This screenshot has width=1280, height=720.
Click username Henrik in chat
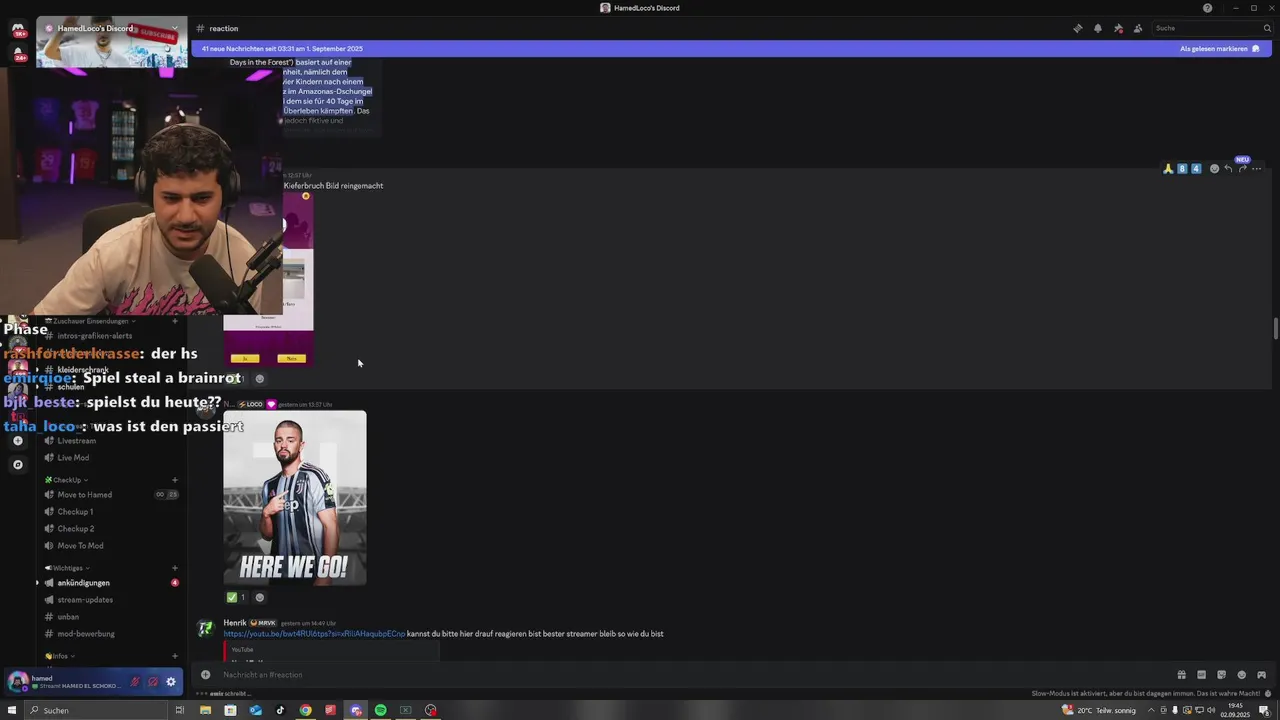pos(235,623)
